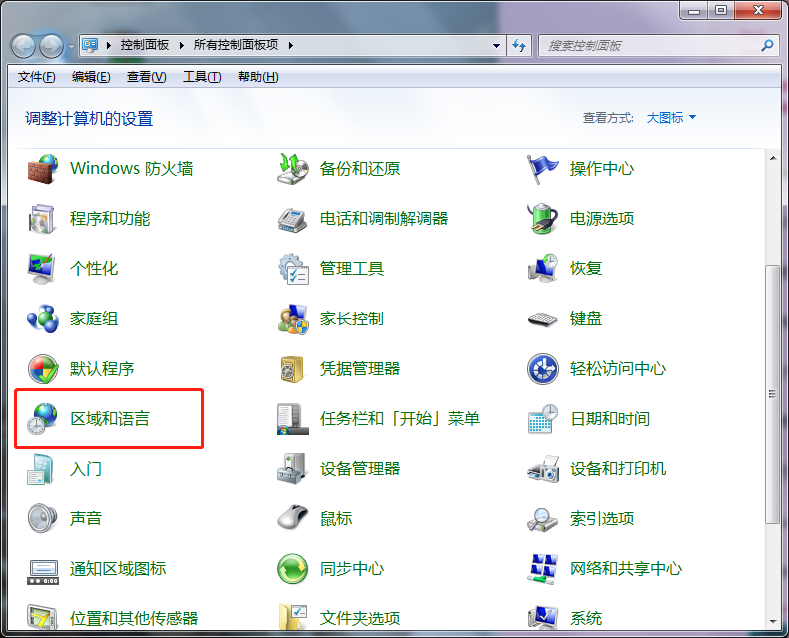Screen dimensions: 789x638
Task: Click the 区域和语言 globe icon
Action: click(x=43, y=419)
